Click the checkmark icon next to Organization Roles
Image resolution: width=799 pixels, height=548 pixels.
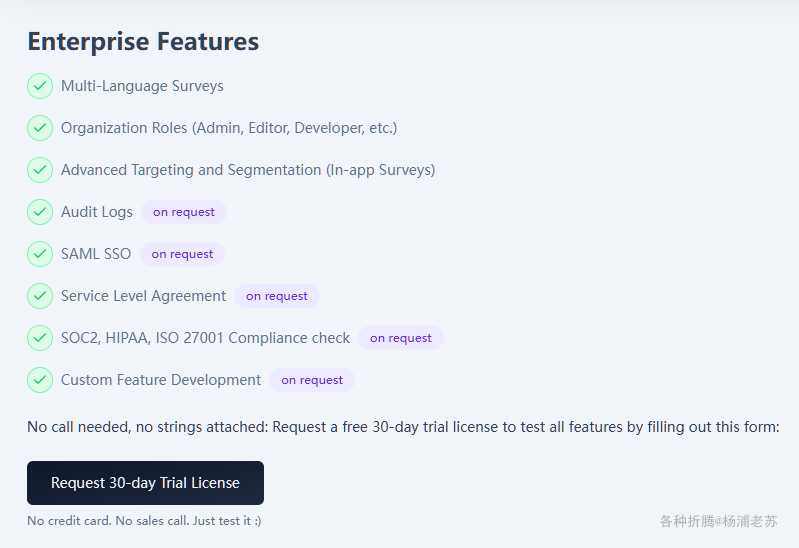(40, 128)
